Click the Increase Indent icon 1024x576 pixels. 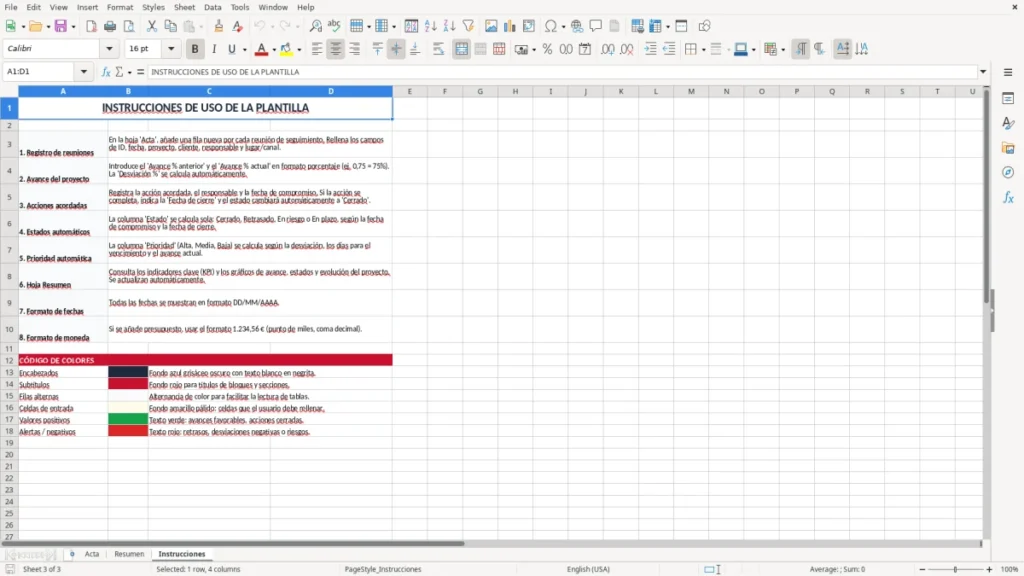pos(650,49)
